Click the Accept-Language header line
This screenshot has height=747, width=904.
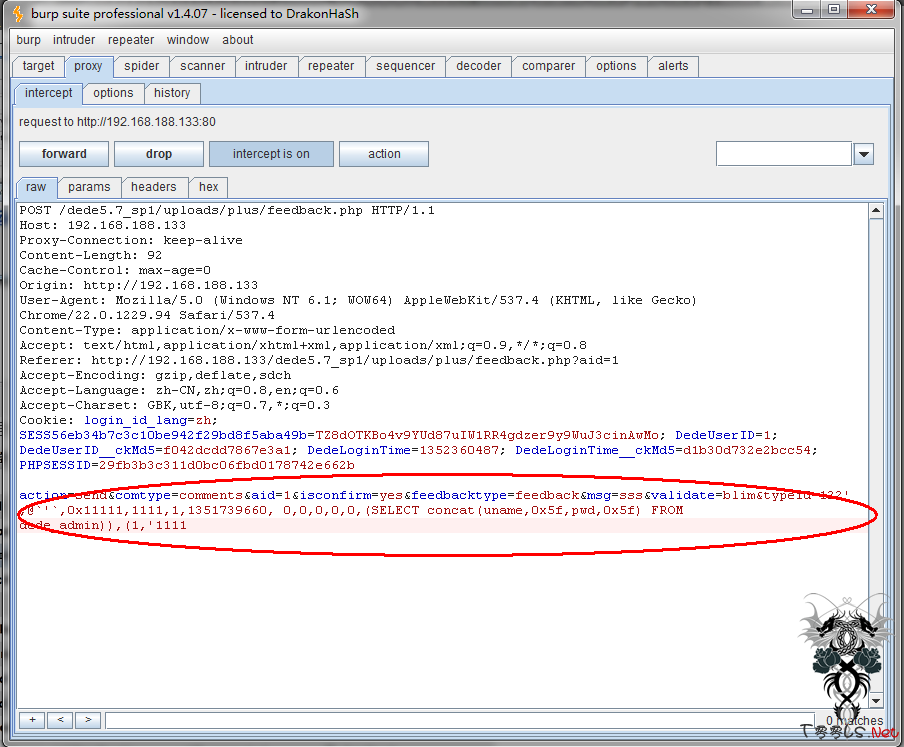(179, 390)
